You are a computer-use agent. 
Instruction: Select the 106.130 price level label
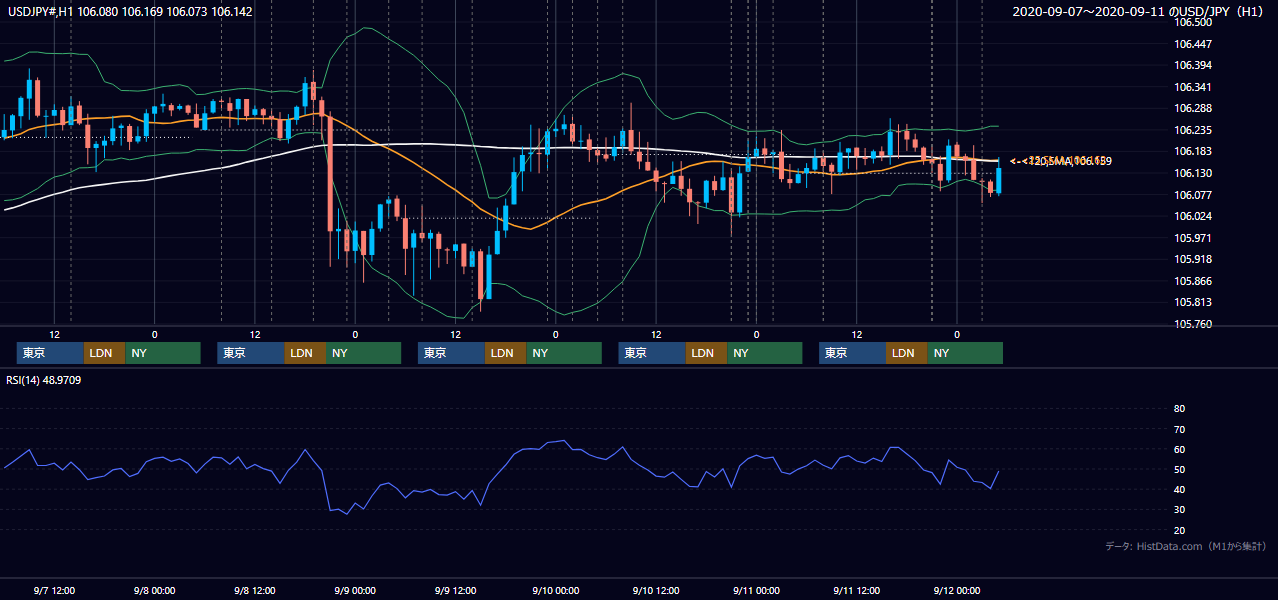(1194, 173)
